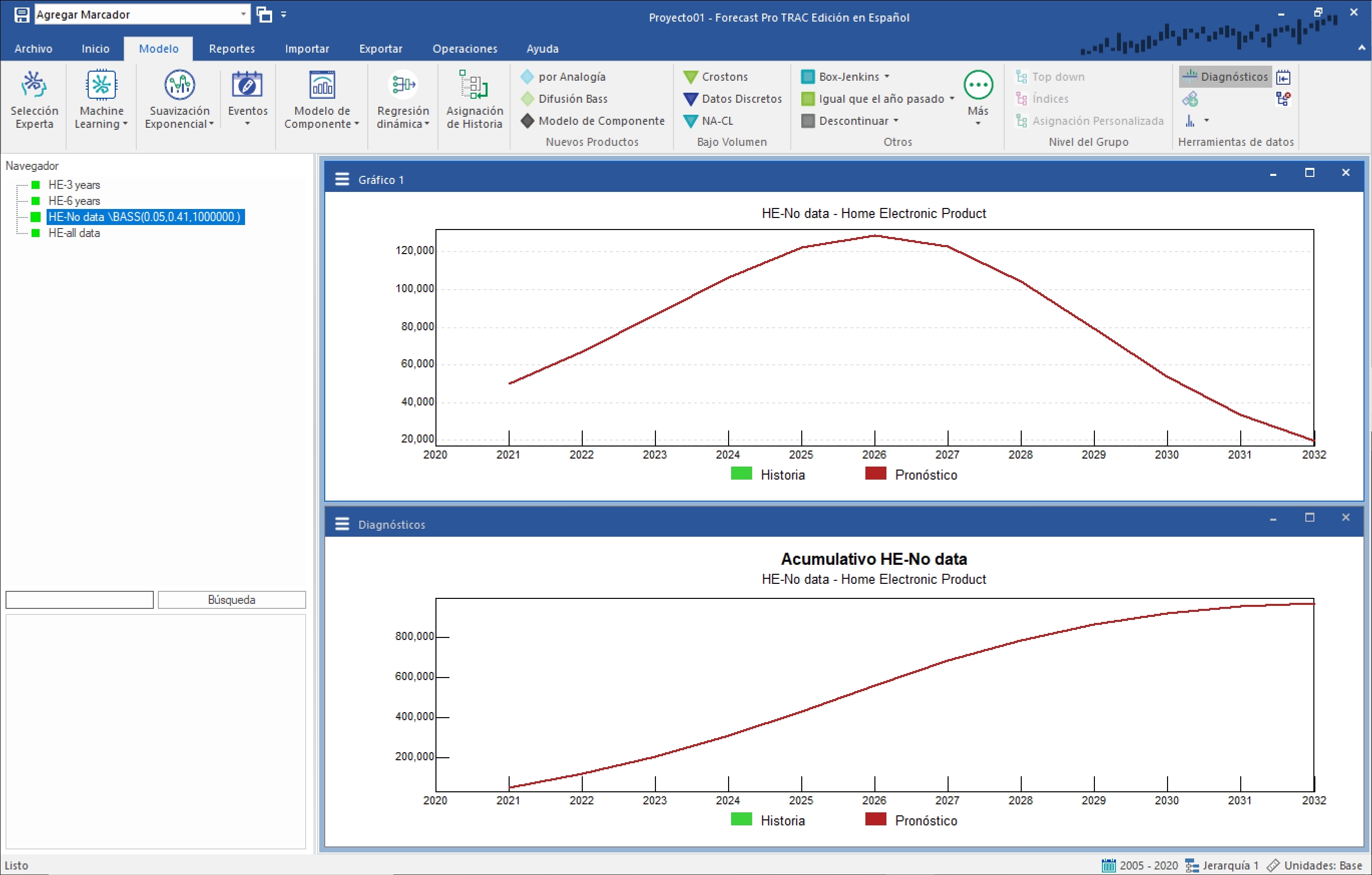Open Diagnósticos panel hamburger menu
The width and height of the screenshot is (1372, 875).
coord(342,524)
